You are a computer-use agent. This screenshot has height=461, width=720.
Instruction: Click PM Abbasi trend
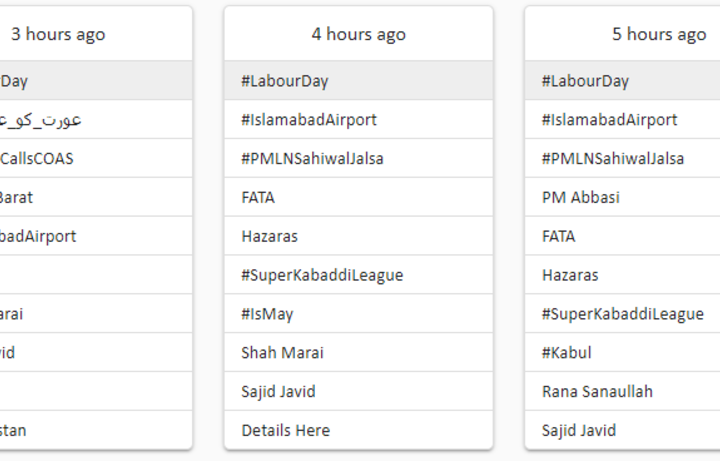pyautogui.click(x=623, y=197)
